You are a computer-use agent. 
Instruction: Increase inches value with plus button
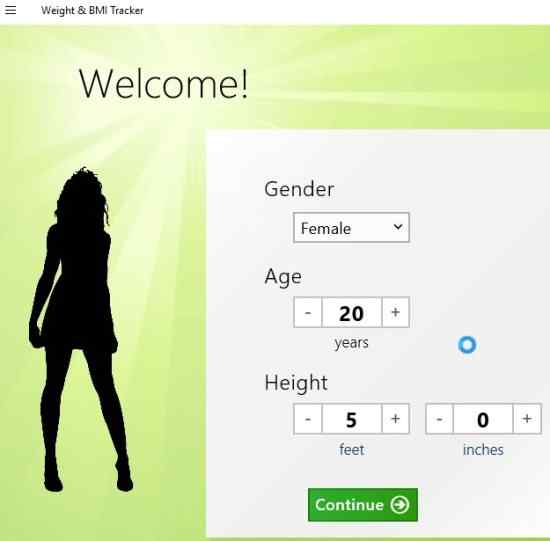click(x=527, y=419)
